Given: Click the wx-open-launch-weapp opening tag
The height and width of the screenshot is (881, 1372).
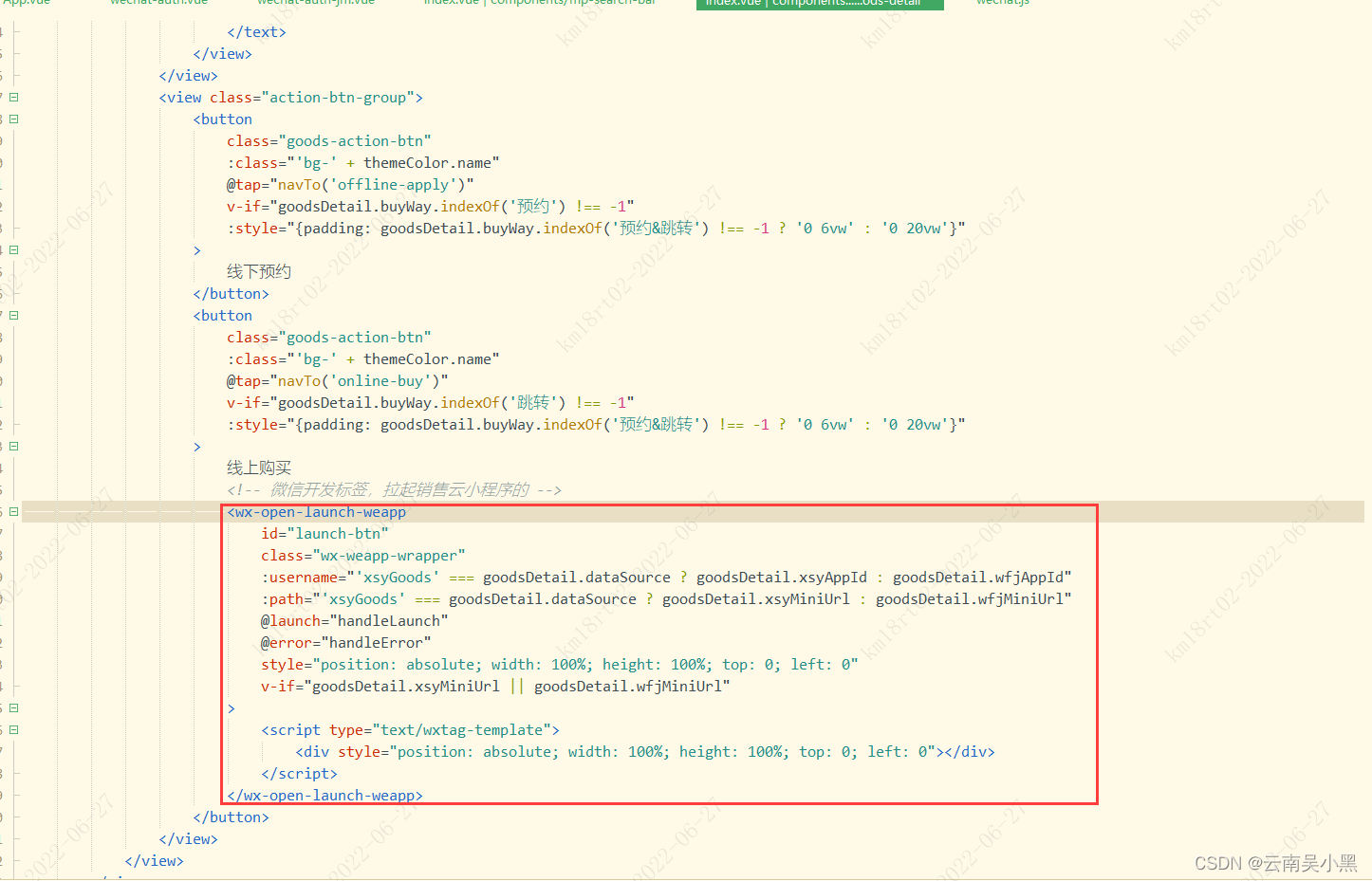Looking at the screenshot, I should 317,511.
